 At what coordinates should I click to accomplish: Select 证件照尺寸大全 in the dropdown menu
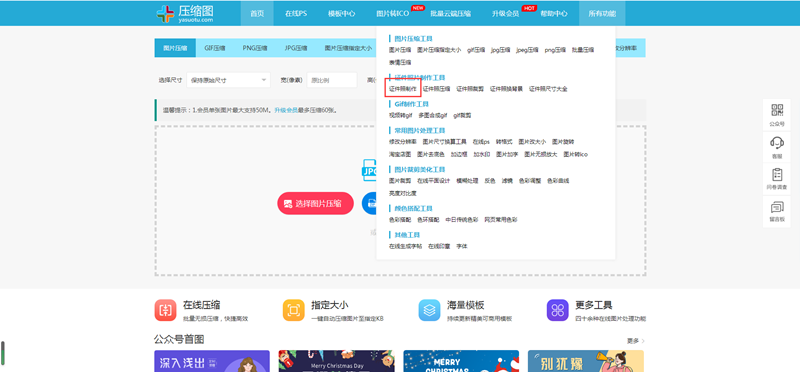(548, 89)
